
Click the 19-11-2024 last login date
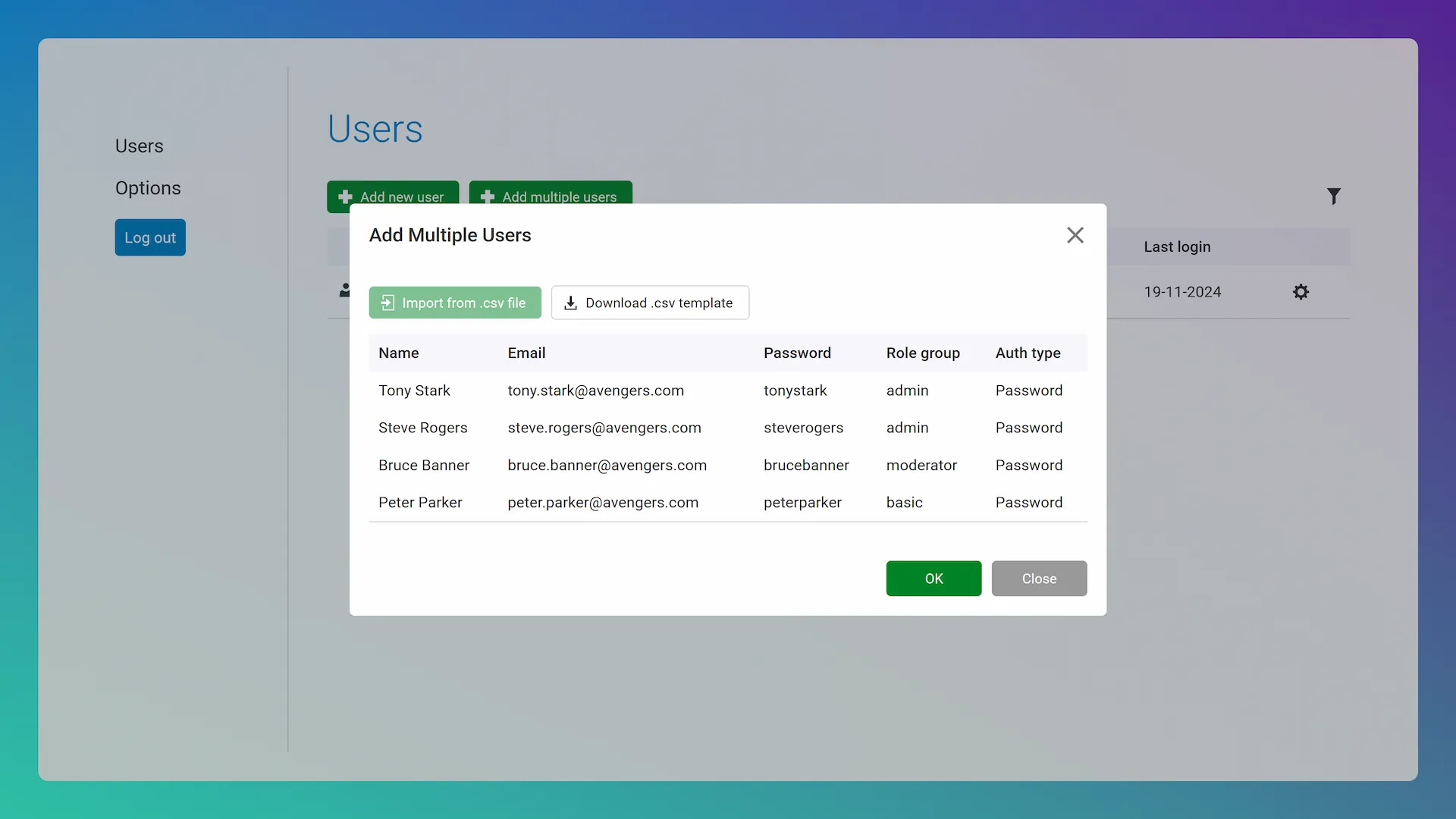(x=1182, y=292)
